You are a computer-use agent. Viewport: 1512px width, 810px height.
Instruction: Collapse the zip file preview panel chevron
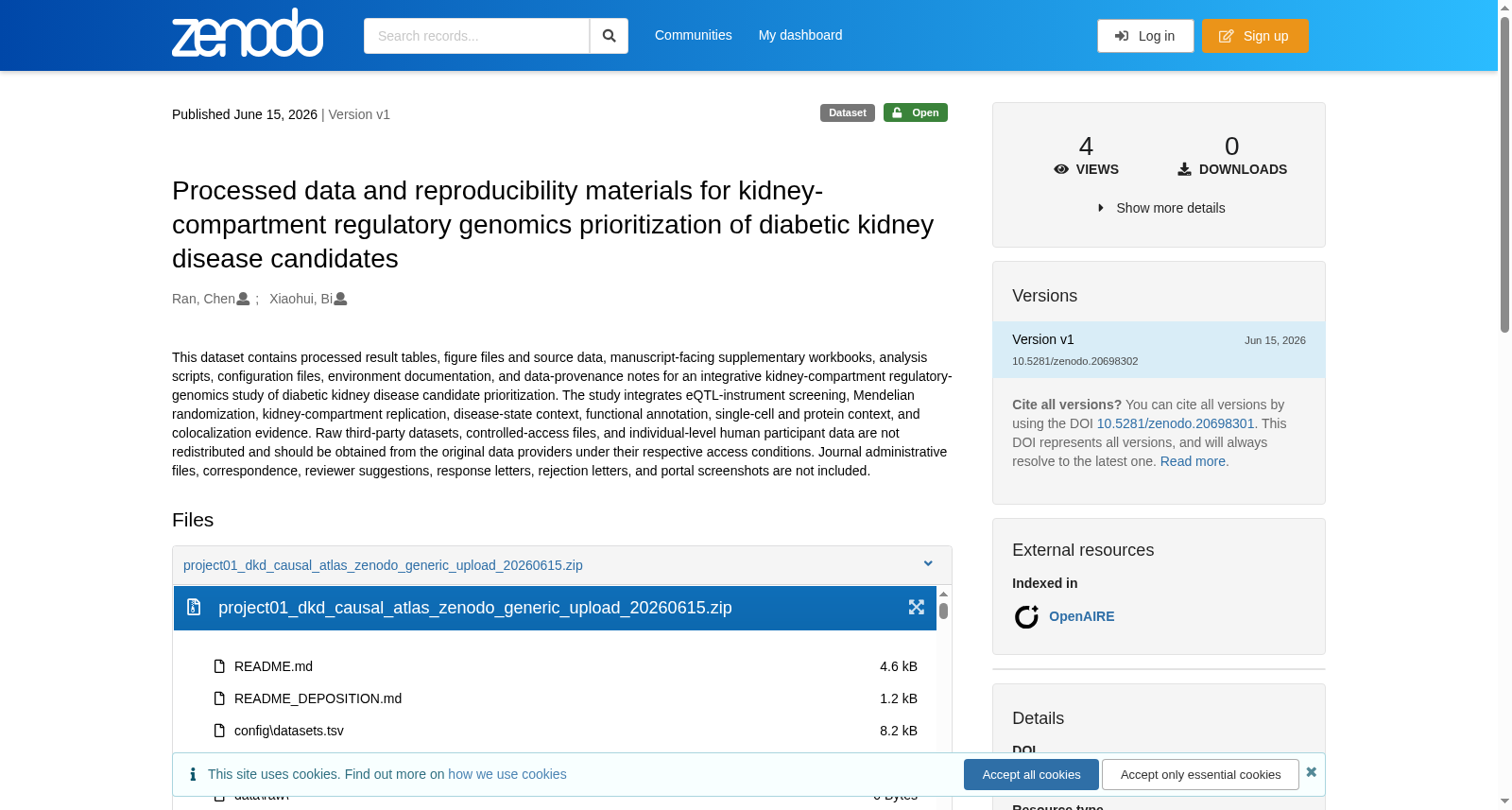(928, 563)
